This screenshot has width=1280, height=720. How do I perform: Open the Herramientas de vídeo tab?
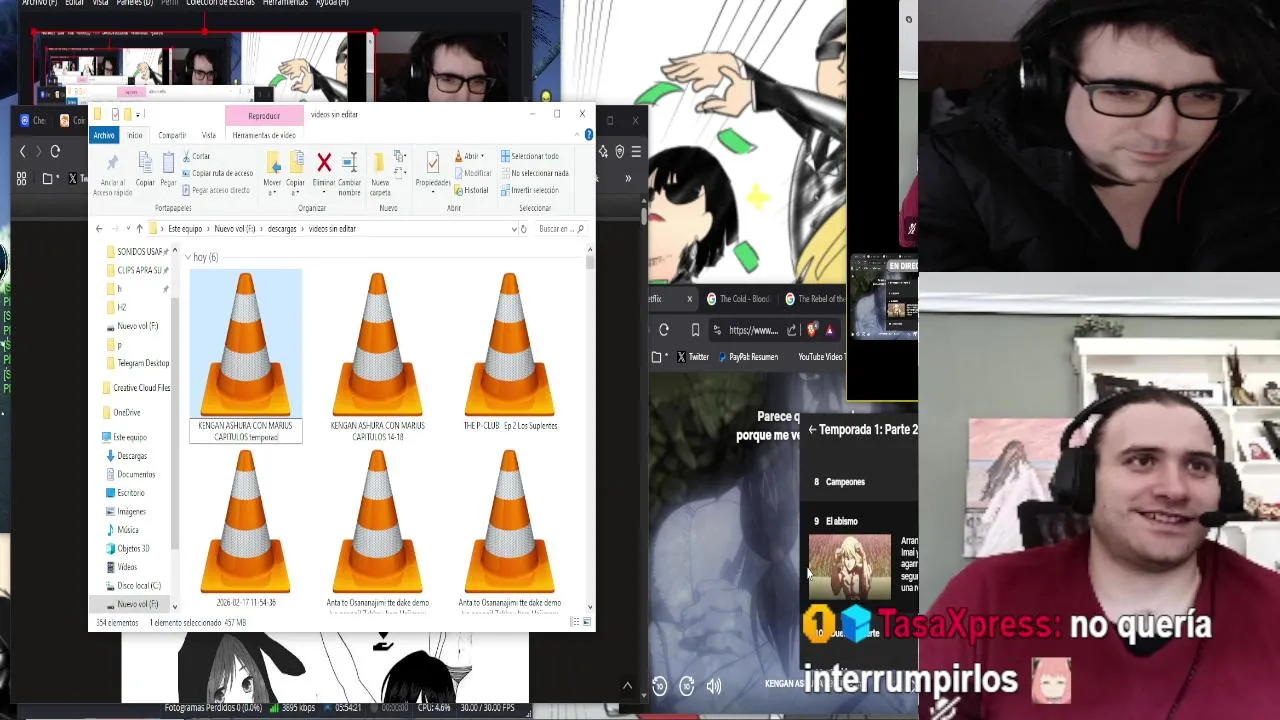point(264,135)
